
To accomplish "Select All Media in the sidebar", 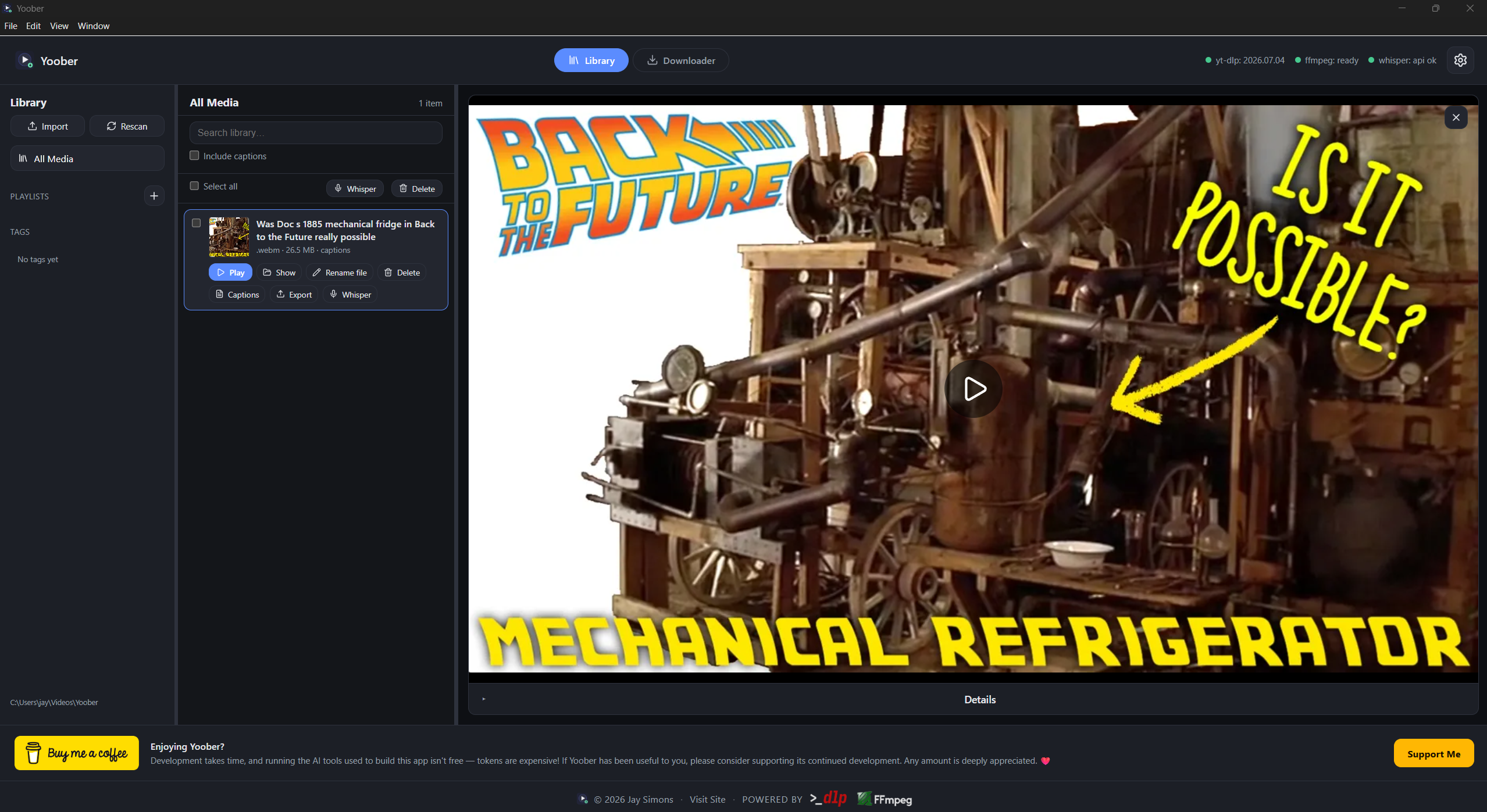I will click(87, 158).
